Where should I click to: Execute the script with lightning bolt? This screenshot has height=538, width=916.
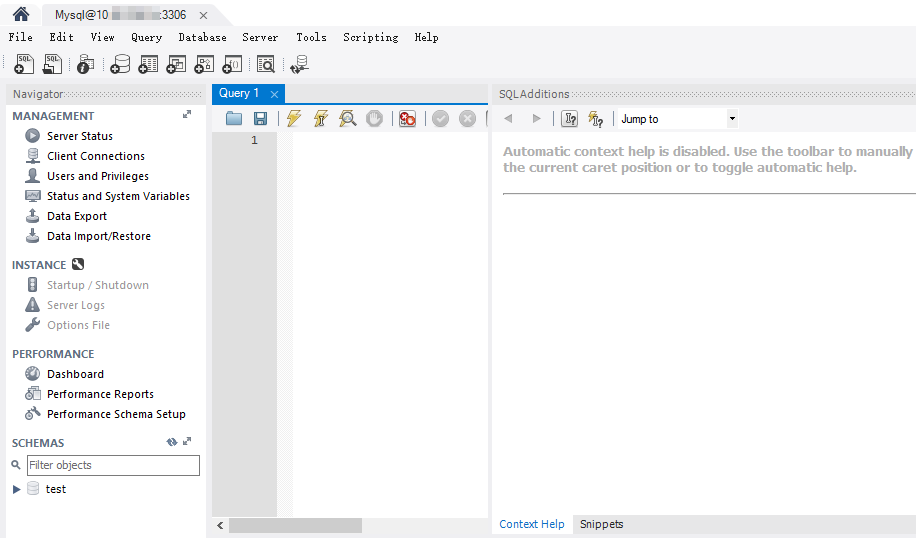click(x=294, y=119)
